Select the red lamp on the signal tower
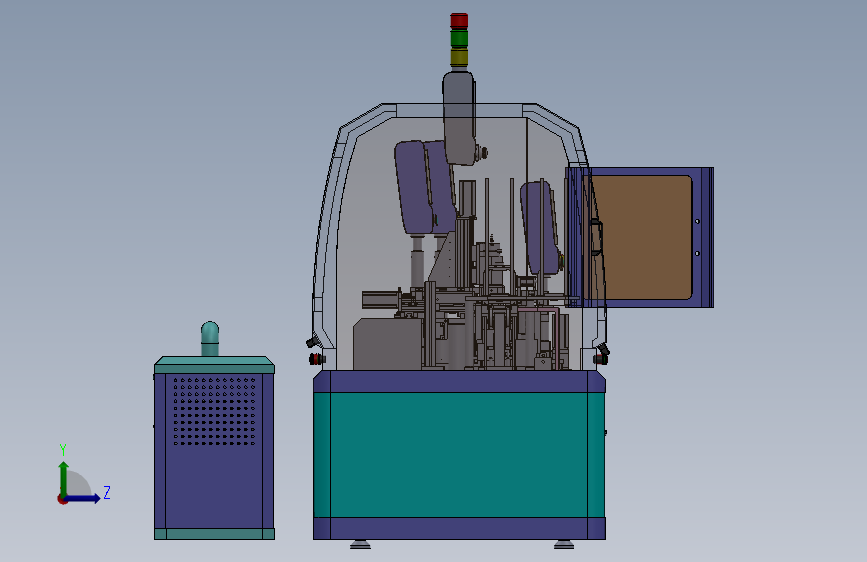This screenshot has height=562, width=867. pyautogui.click(x=459, y=20)
